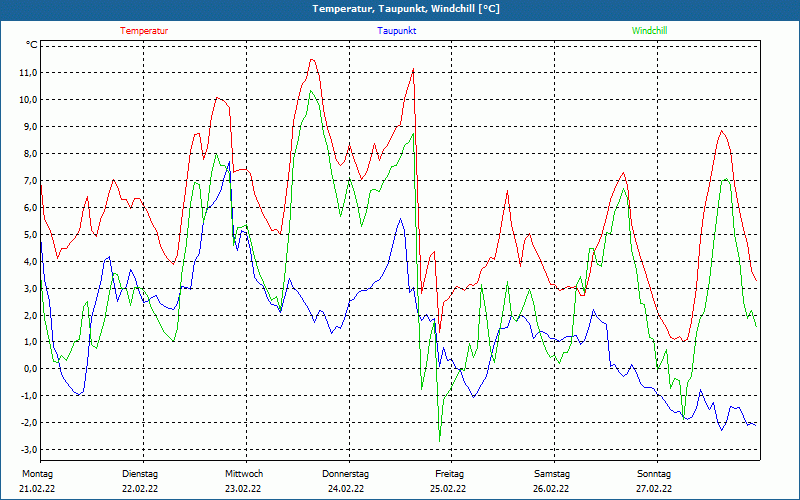The width and height of the screenshot is (800, 500).
Task: Click the 6,0 y-axis value
Action: (x=30, y=208)
